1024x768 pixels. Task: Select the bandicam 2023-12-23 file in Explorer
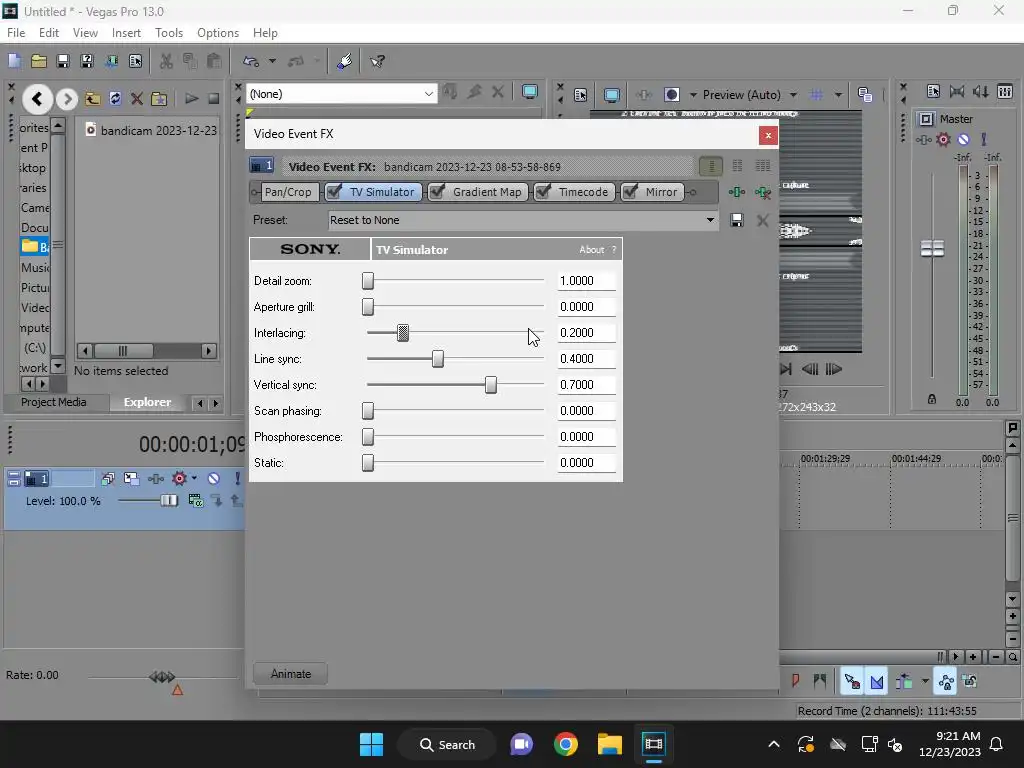152,131
